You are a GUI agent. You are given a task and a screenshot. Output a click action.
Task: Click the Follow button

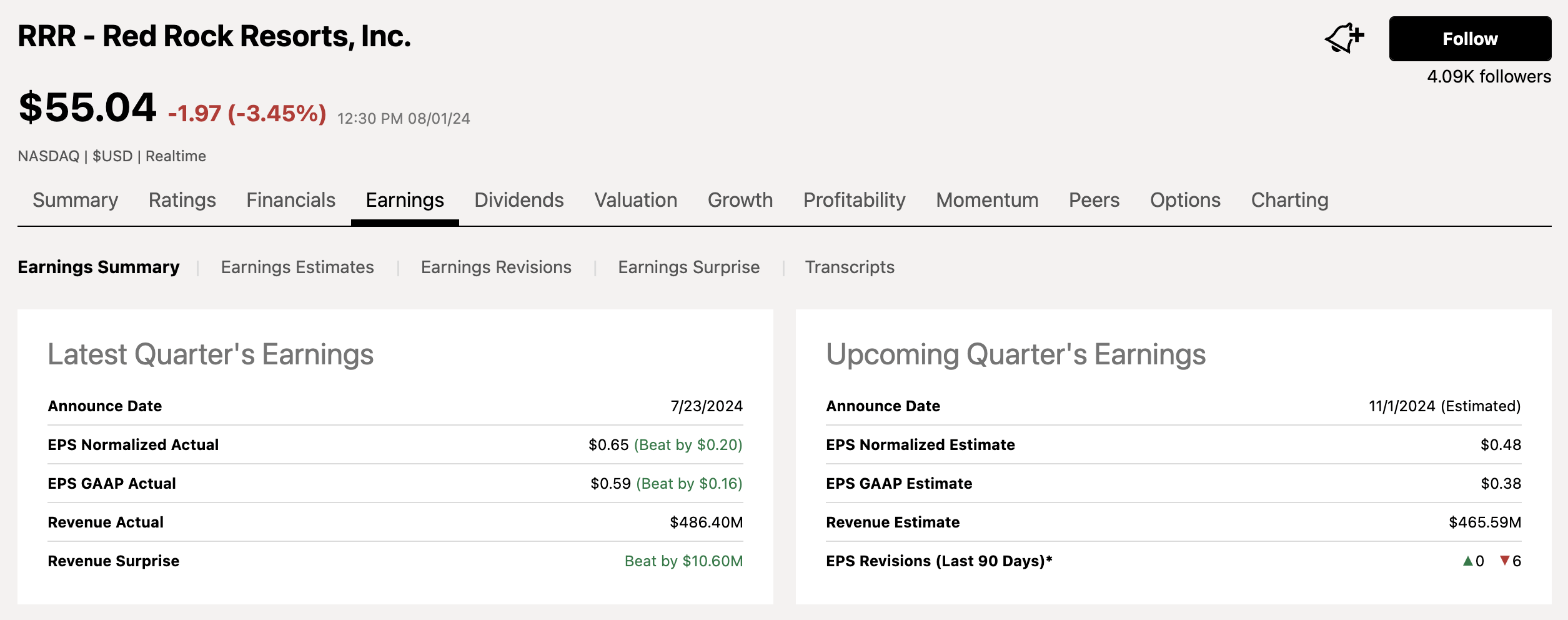(x=1469, y=39)
